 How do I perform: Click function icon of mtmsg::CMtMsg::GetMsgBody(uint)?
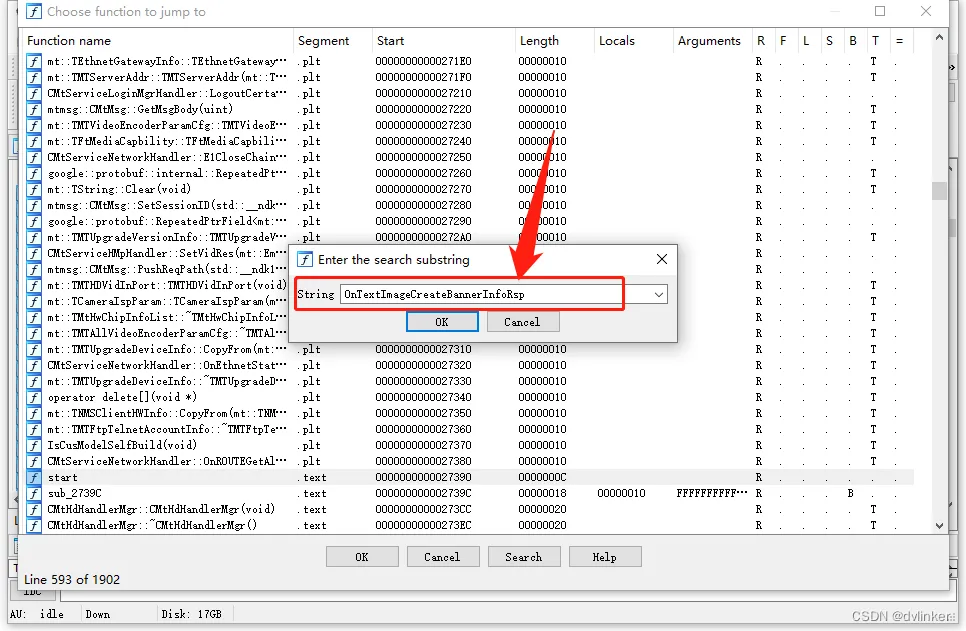[x=34, y=110]
